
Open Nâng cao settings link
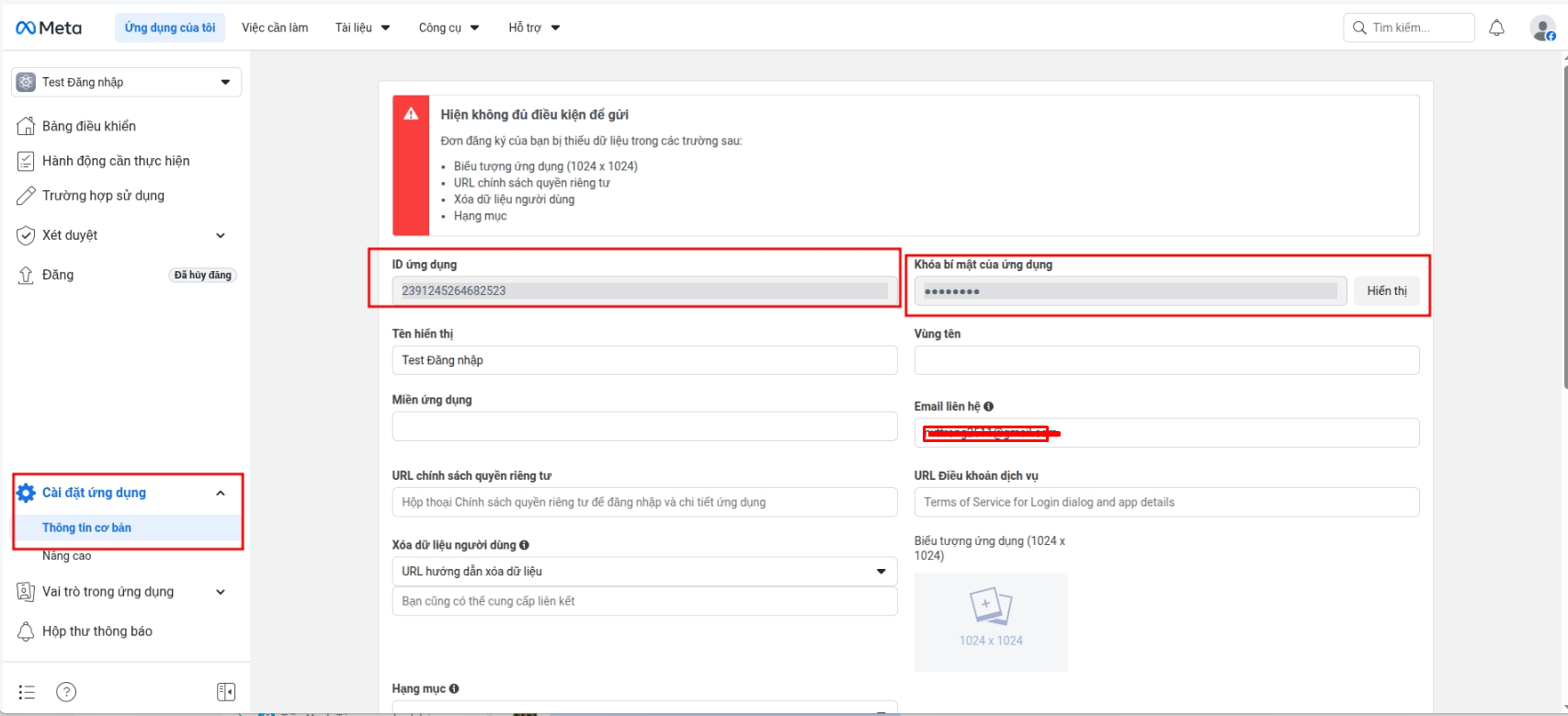coord(67,556)
